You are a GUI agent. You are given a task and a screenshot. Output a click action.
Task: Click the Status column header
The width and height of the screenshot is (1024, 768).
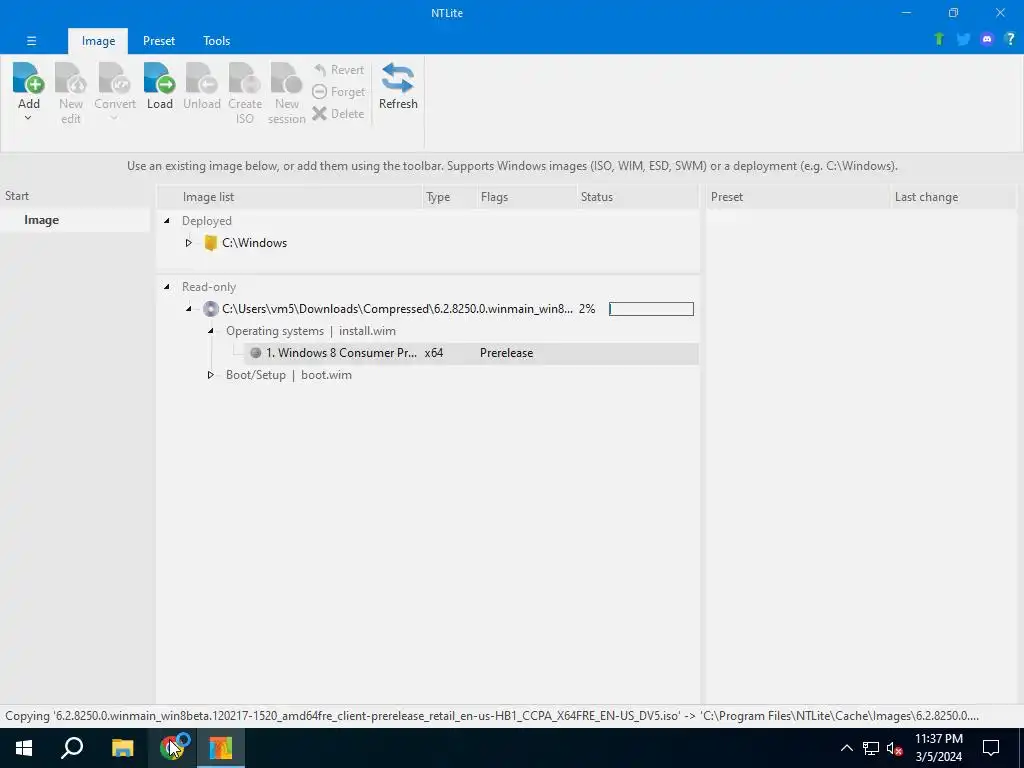638,197
